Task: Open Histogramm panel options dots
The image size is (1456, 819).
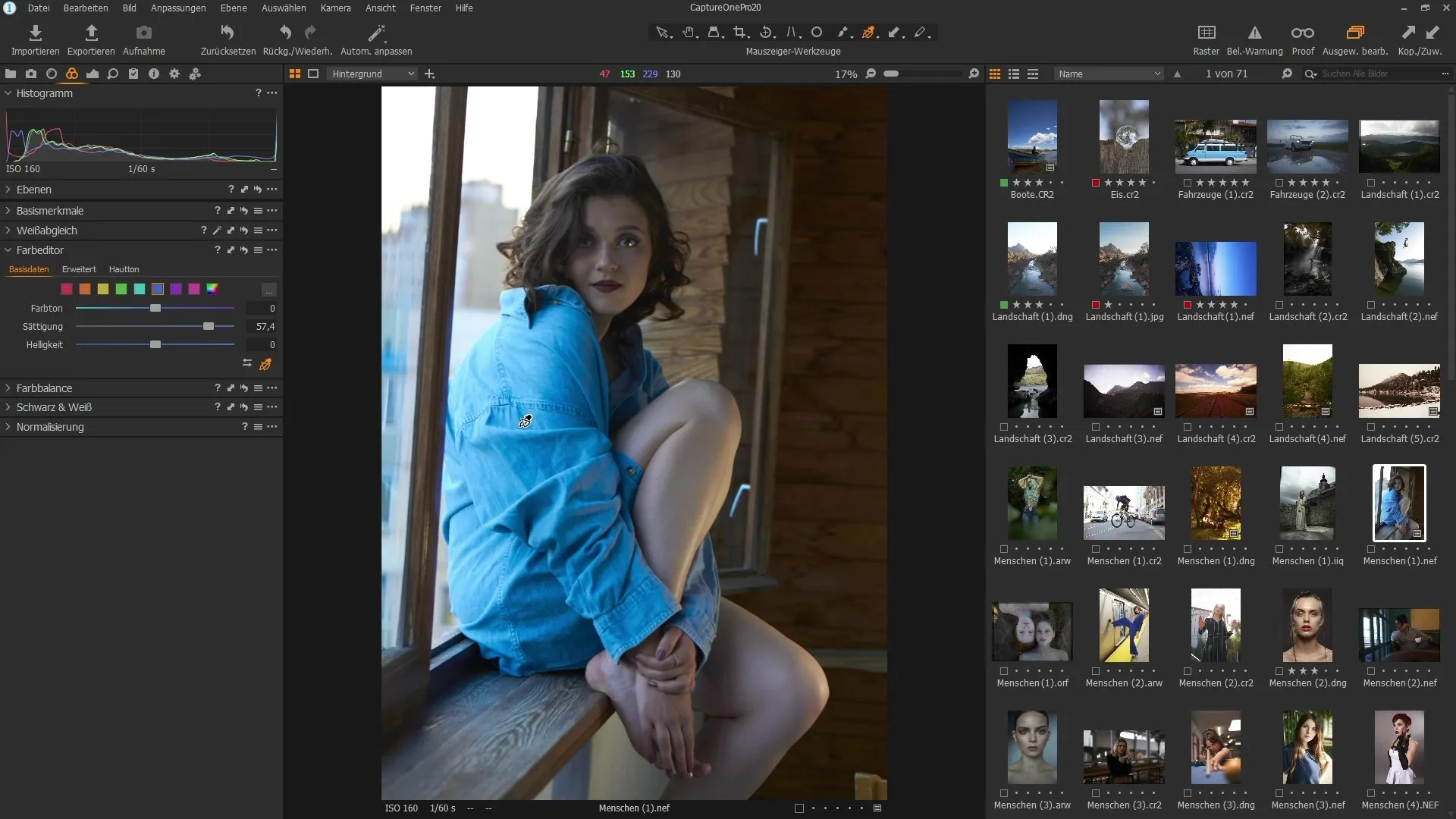Action: [x=272, y=93]
